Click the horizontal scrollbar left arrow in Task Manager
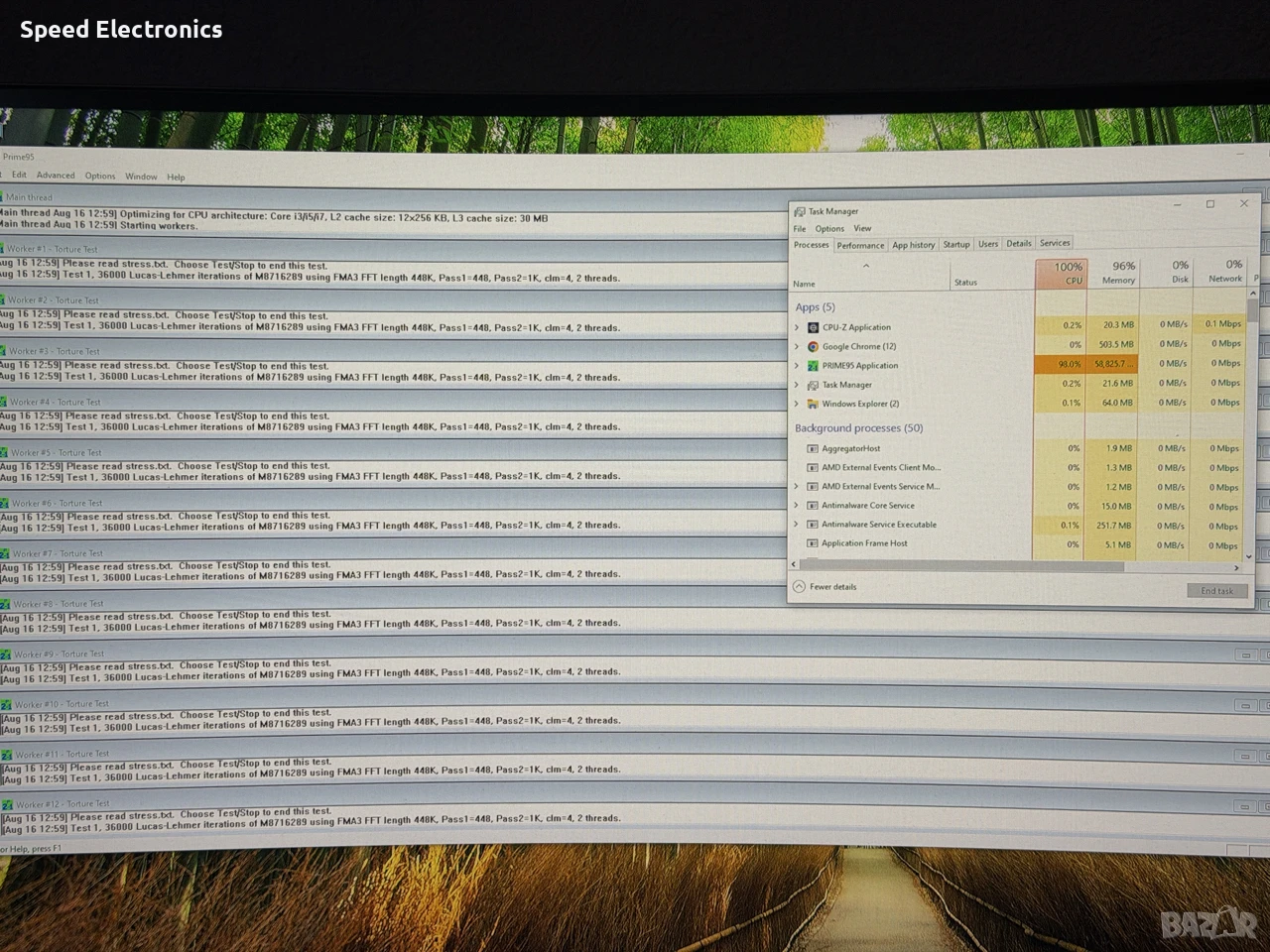This screenshot has height=952, width=1270. (794, 564)
